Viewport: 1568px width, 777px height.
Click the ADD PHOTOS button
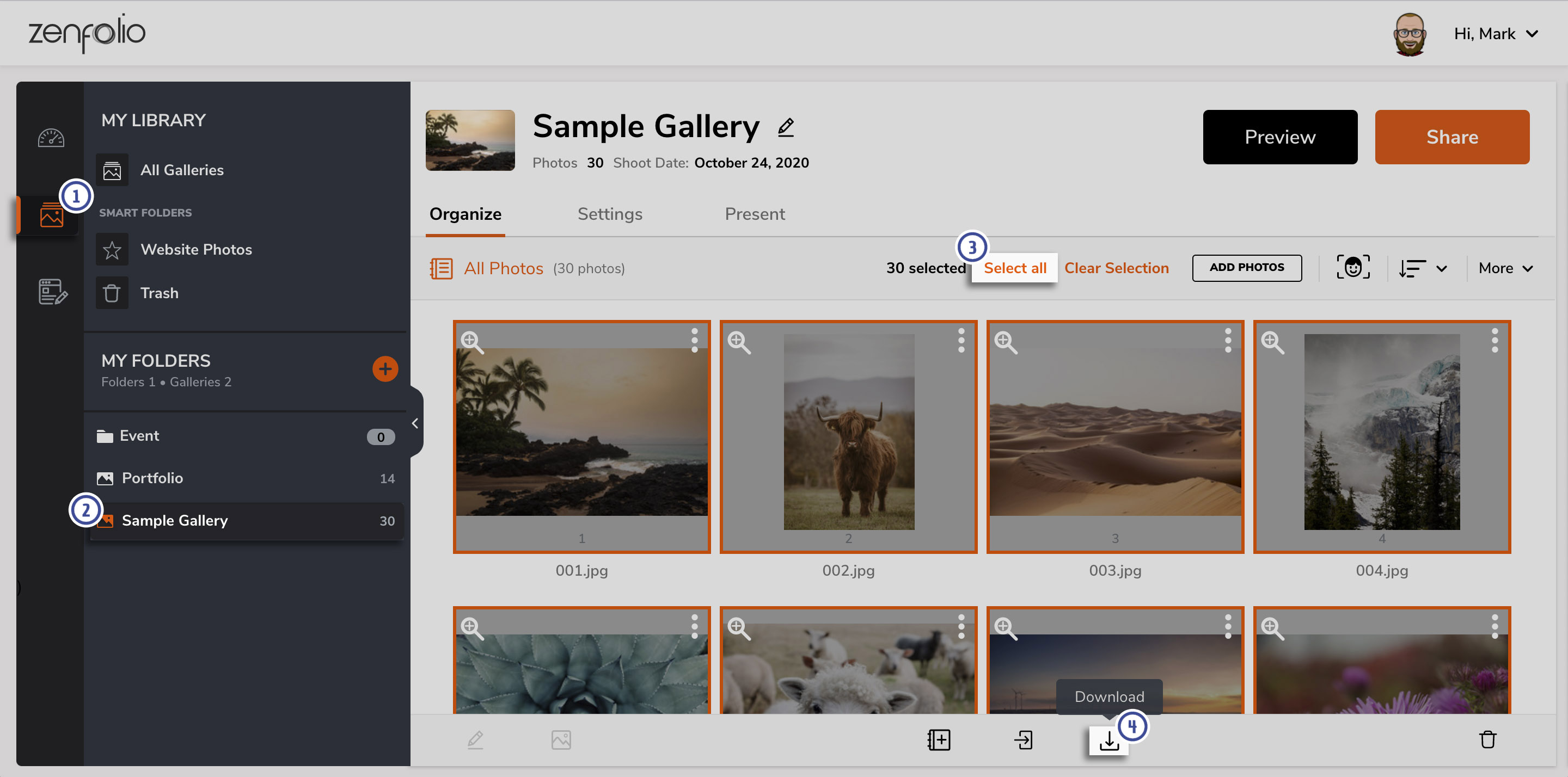1247,268
